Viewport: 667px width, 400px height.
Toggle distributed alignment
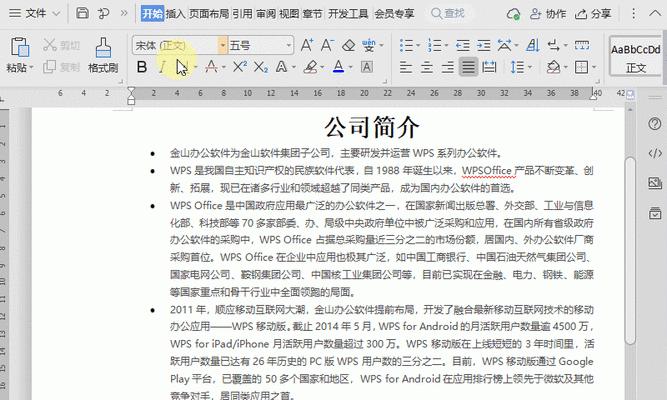489,67
